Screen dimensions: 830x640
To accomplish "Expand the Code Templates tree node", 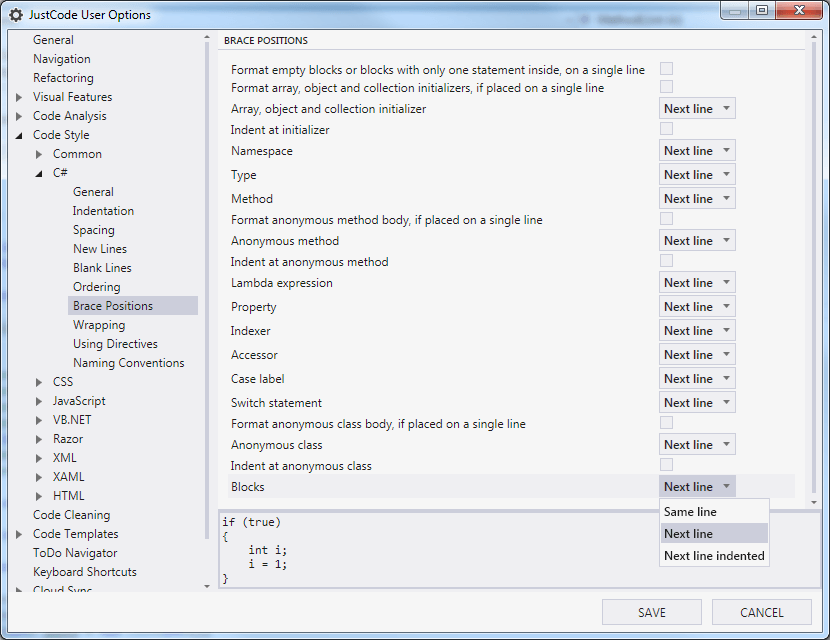I will pyautogui.click(x=19, y=534).
